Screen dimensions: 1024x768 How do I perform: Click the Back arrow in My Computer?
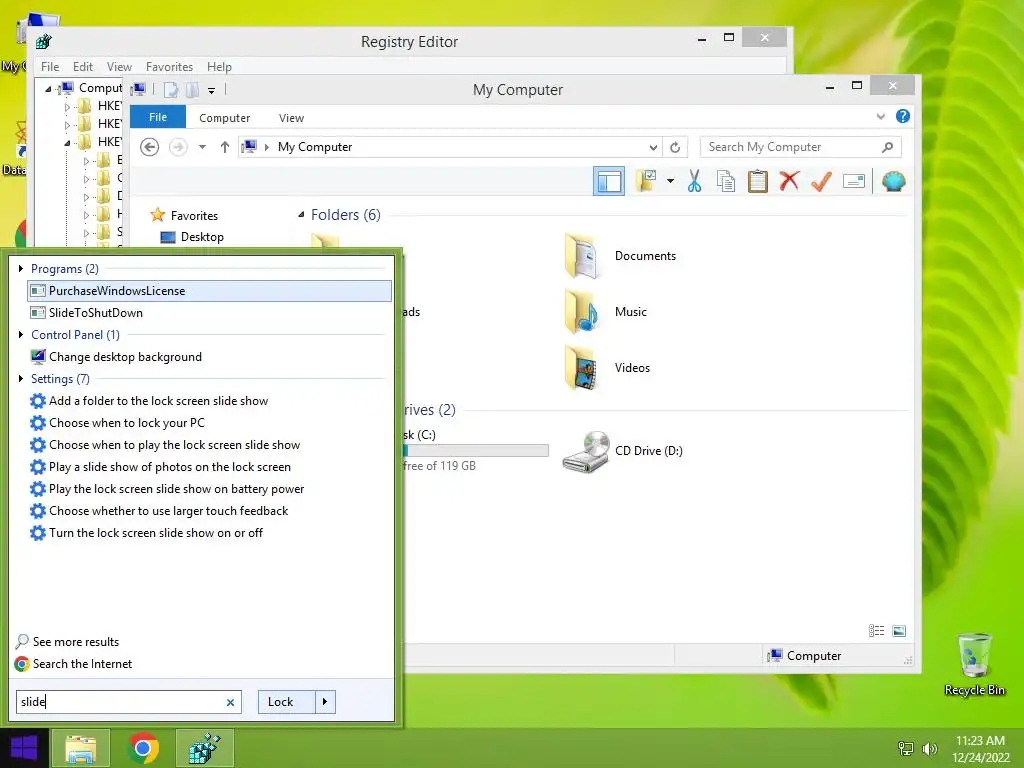click(150, 147)
